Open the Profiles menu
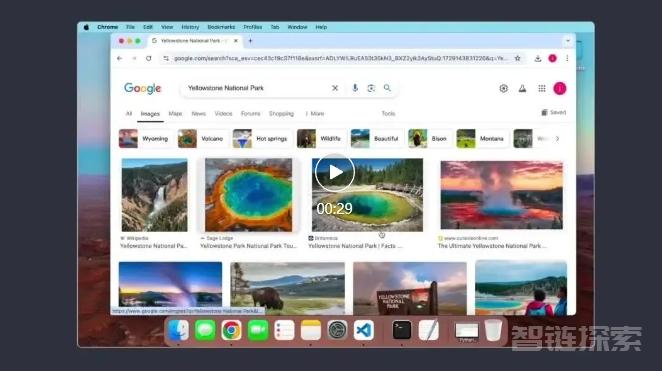Image resolution: width=662 pixels, height=371 pixels. pyautogui.click(x=252, y=27)
